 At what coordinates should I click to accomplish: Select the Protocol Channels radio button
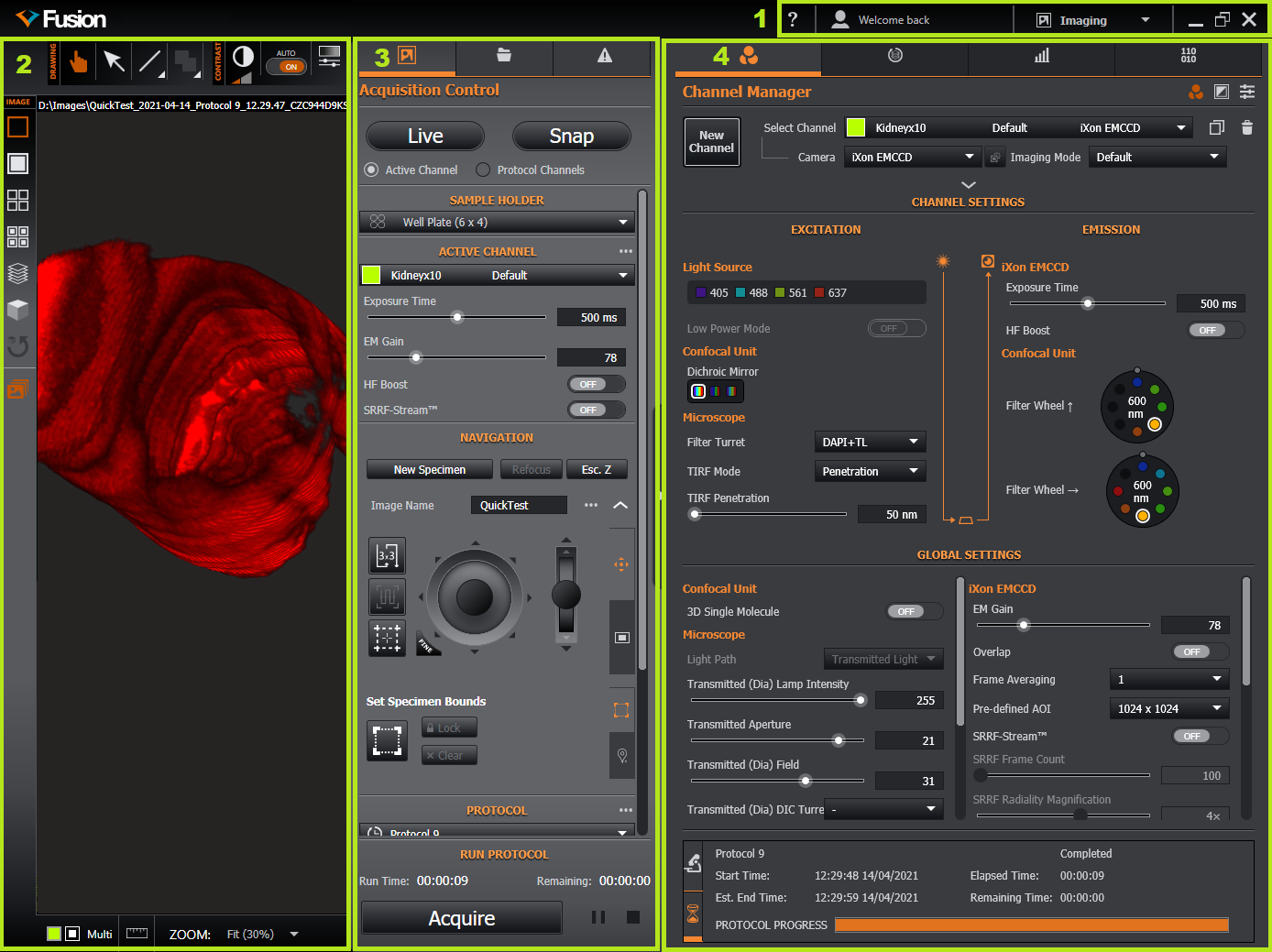[x=483, y=170]
